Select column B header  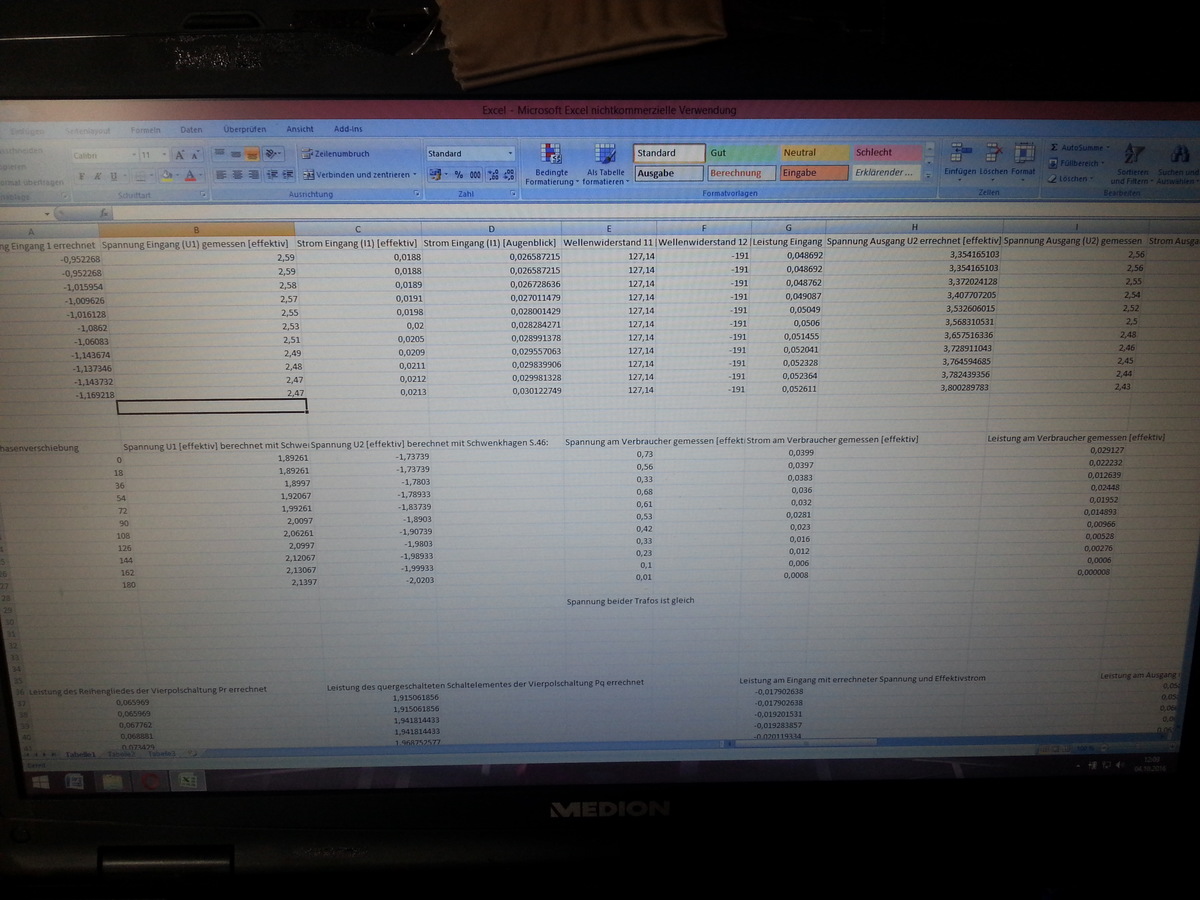(x=196, y=230)
